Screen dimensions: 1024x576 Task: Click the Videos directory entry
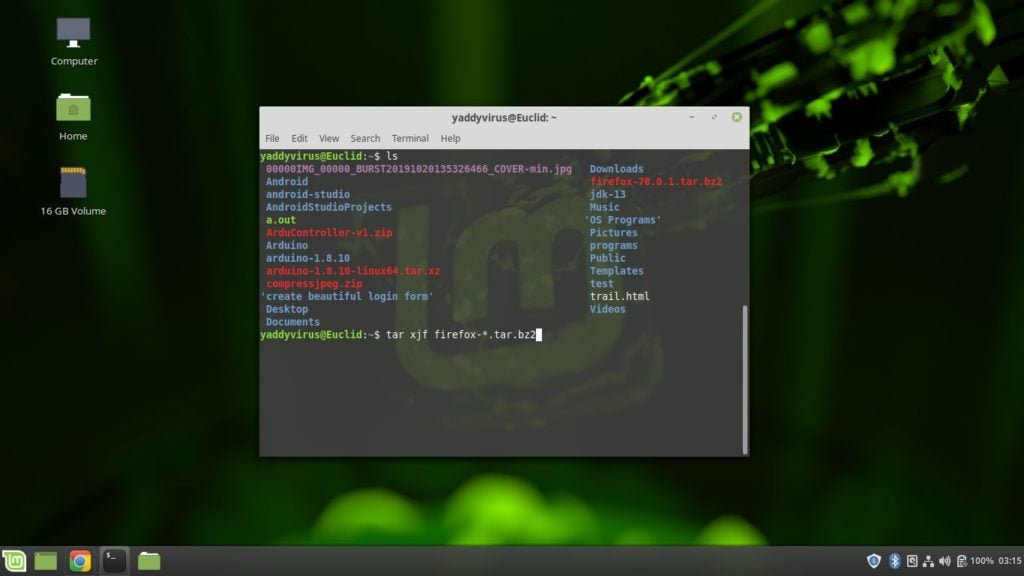607,309
